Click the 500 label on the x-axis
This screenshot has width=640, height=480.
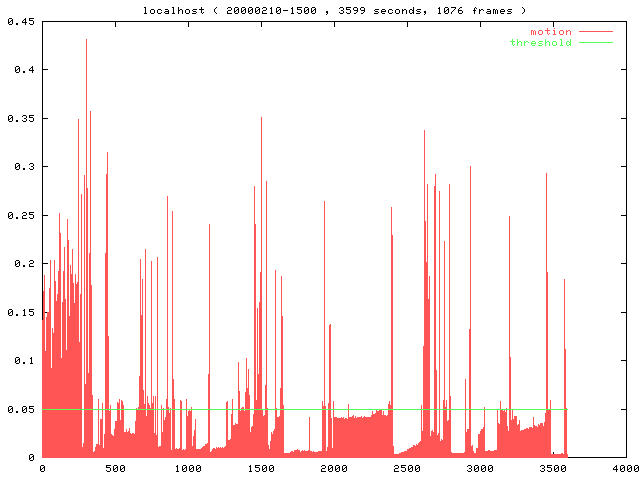click(x=115, y=468)
